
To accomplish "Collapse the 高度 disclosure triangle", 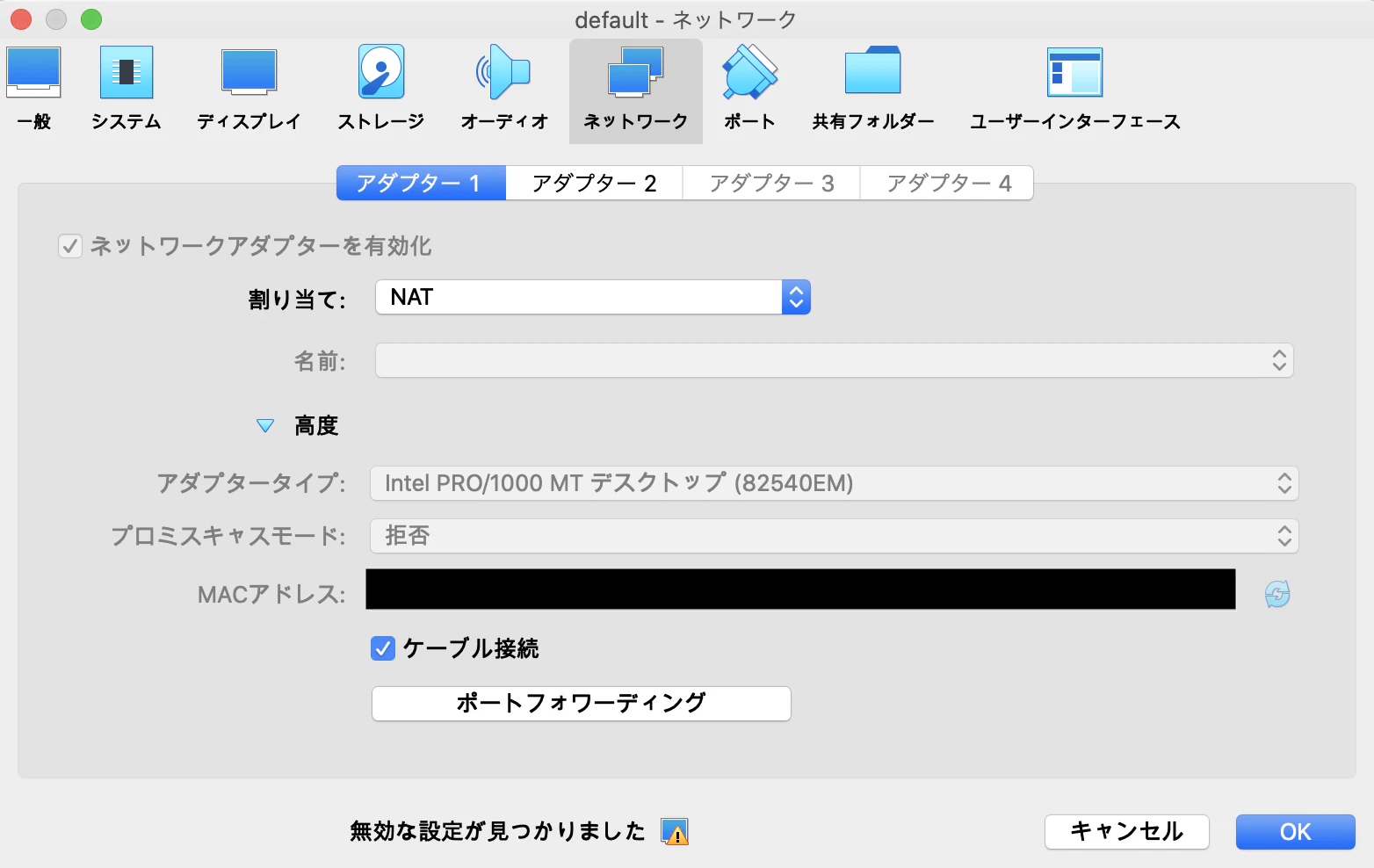I will (265, 426).
